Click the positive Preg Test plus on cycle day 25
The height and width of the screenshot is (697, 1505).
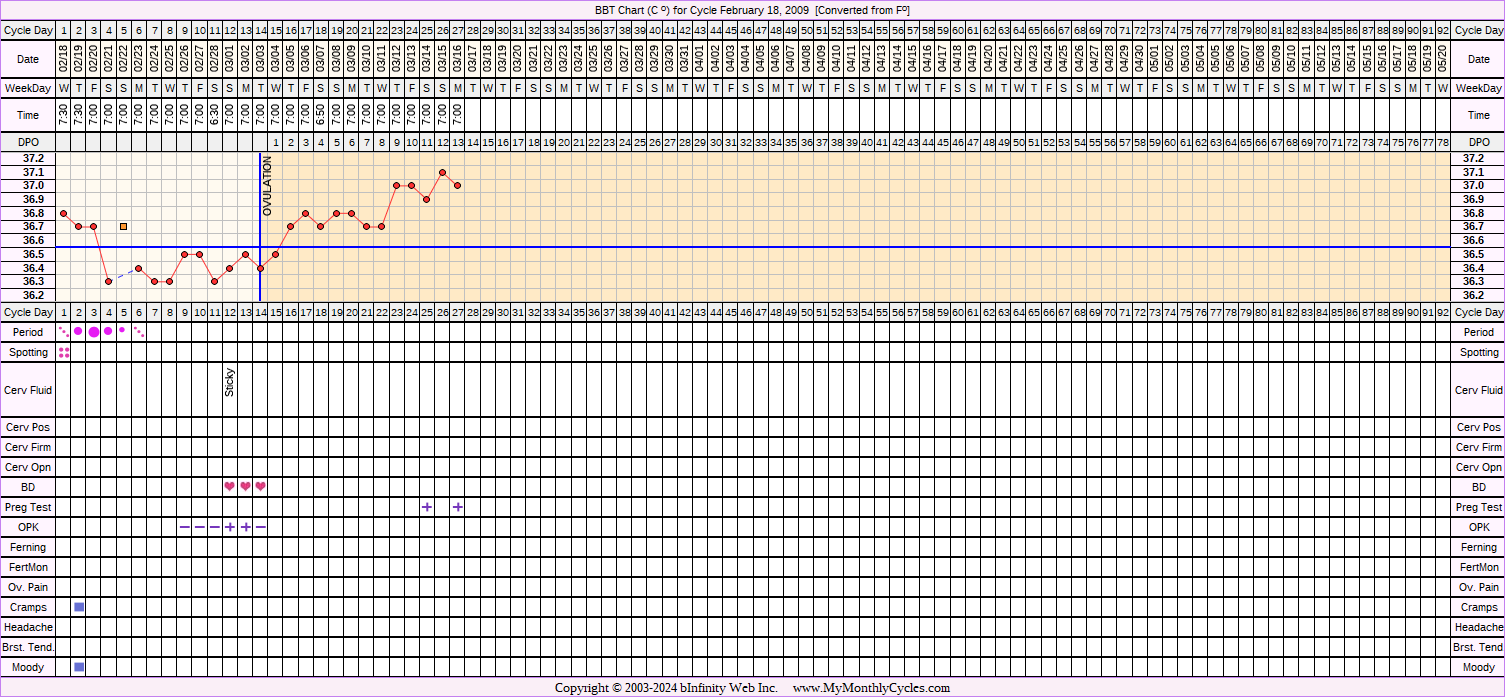(x=427, y=507)
